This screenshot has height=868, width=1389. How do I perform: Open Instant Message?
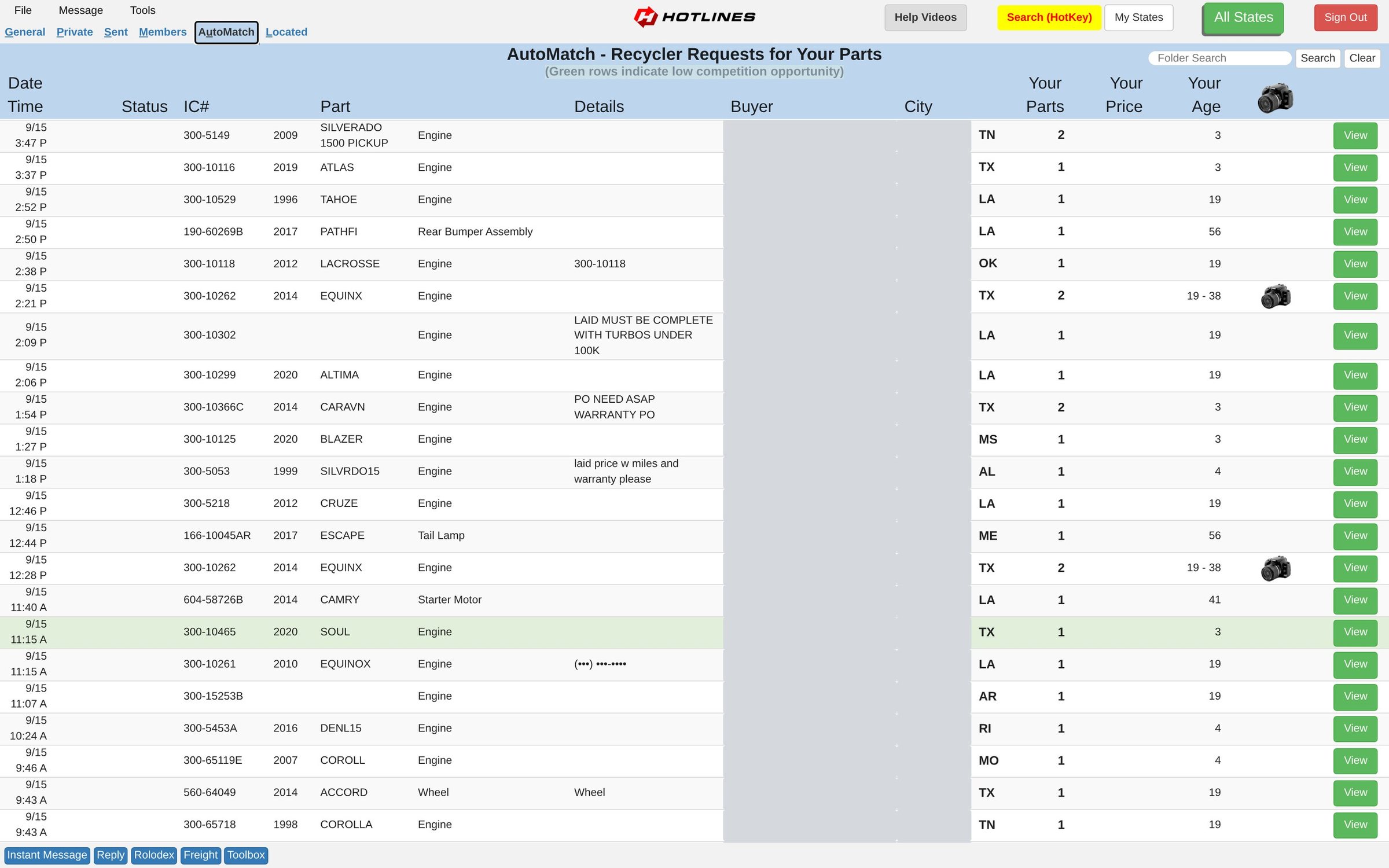coord(47,855)
